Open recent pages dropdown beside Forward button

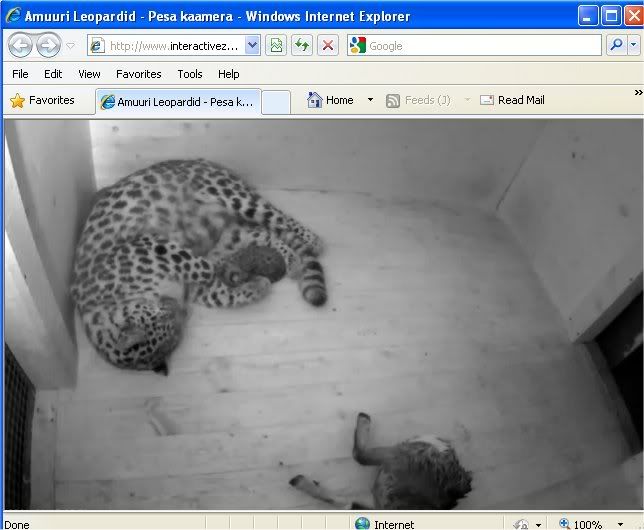71,46
